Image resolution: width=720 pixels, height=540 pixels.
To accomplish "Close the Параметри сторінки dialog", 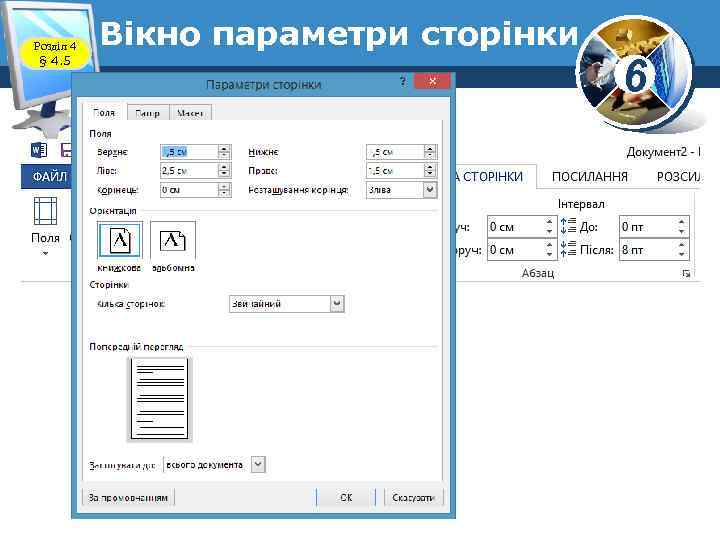I will pyautogui.click(x=432, y=81).
